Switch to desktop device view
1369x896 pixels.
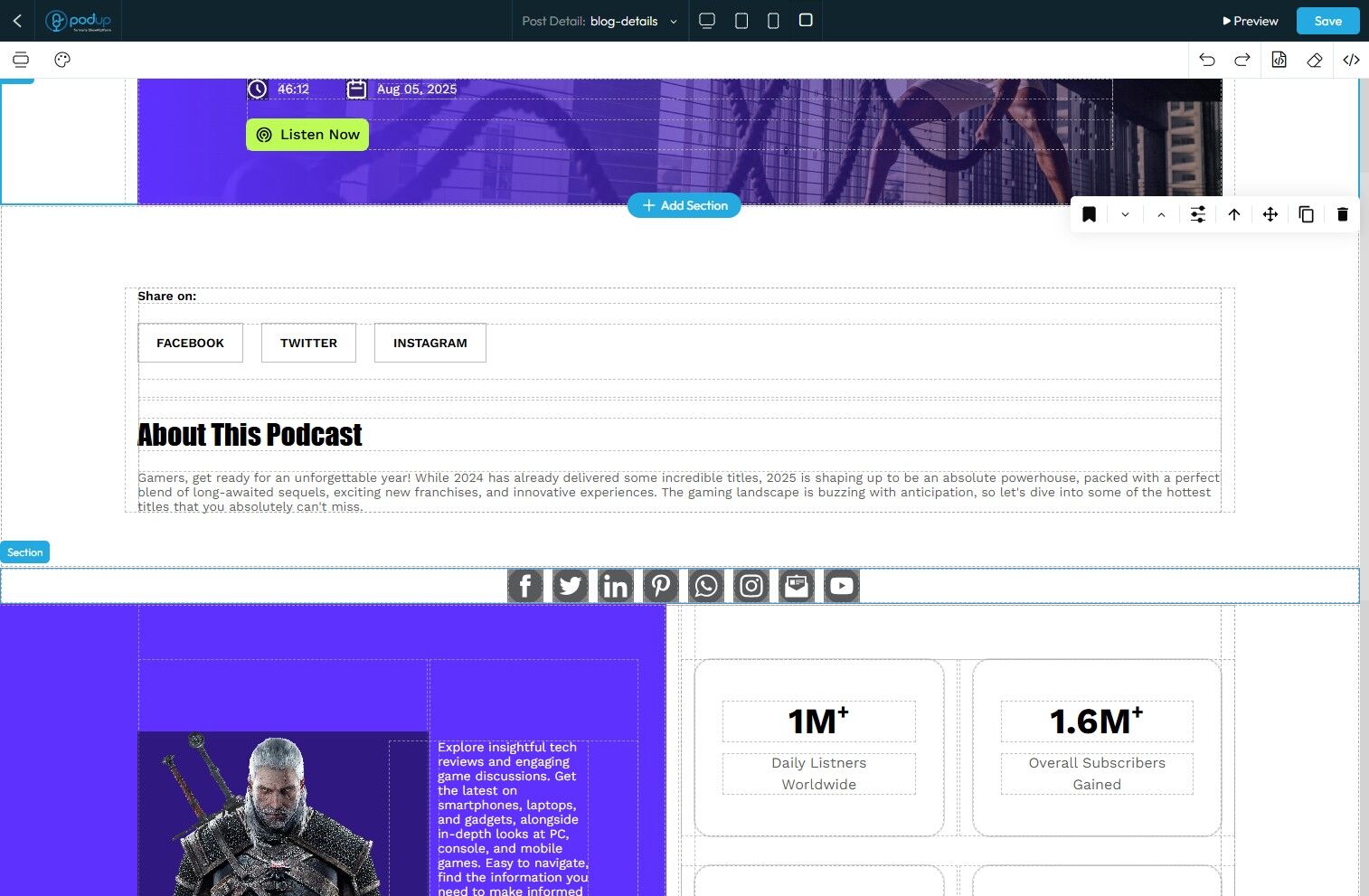coord(707,21)
